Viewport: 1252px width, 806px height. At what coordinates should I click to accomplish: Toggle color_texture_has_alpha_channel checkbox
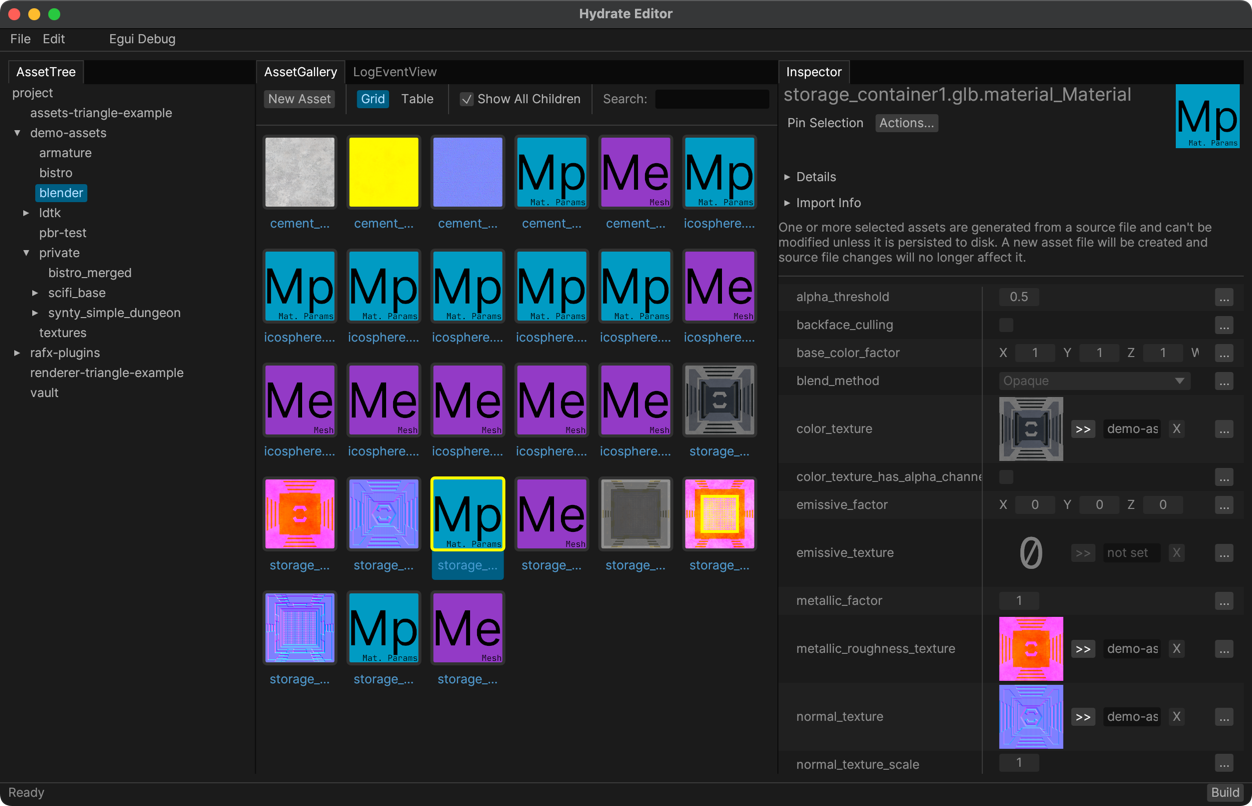pos(1005,477)
